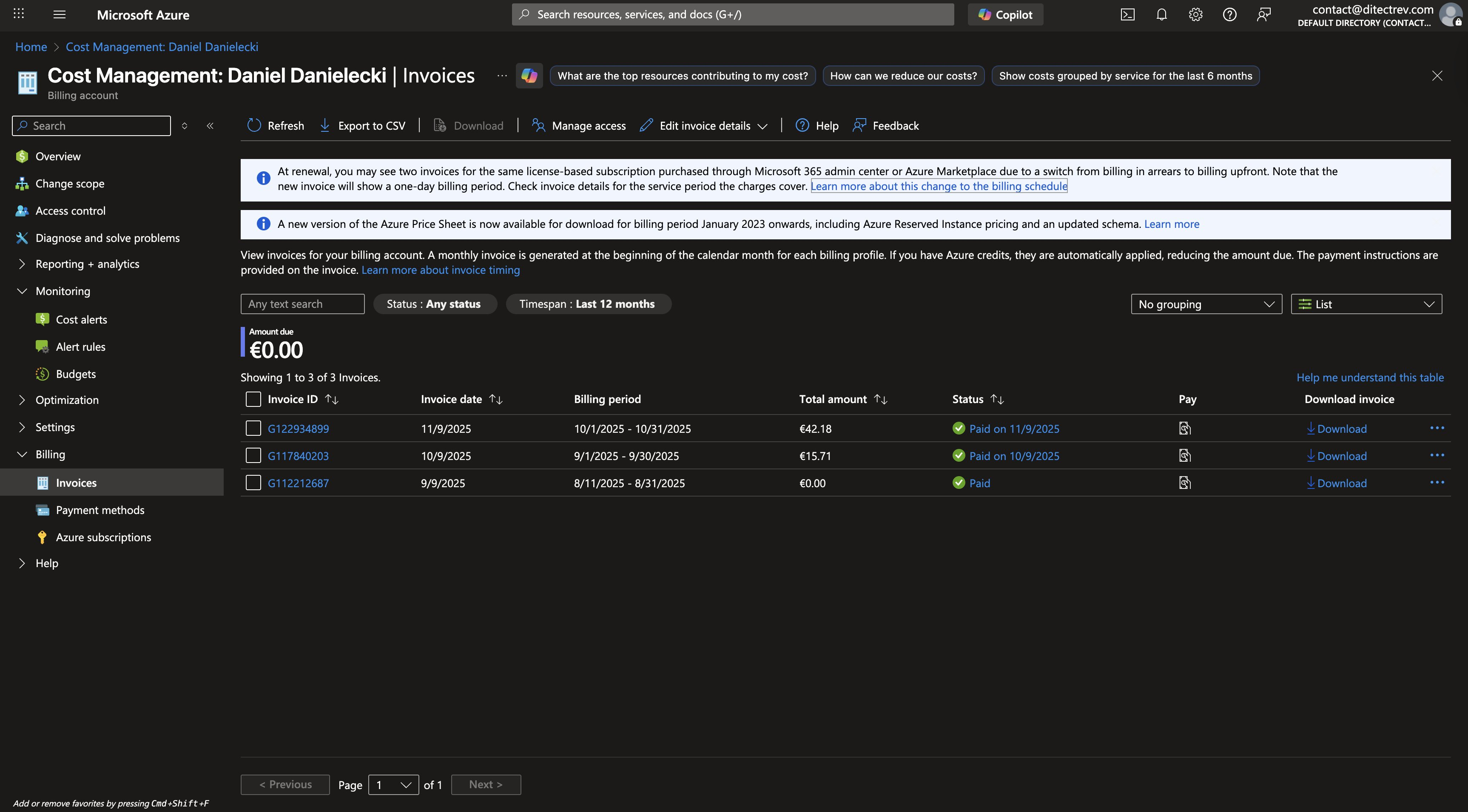Click the Any text search field
Viewport: 1468px width, 812px height.
(x=302, y=304)
